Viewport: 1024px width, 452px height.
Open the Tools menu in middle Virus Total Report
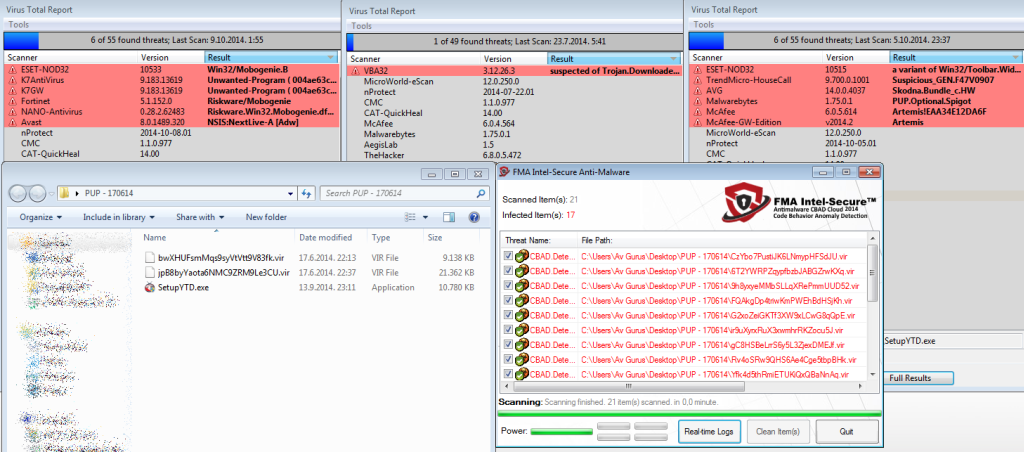click(362, 26)
